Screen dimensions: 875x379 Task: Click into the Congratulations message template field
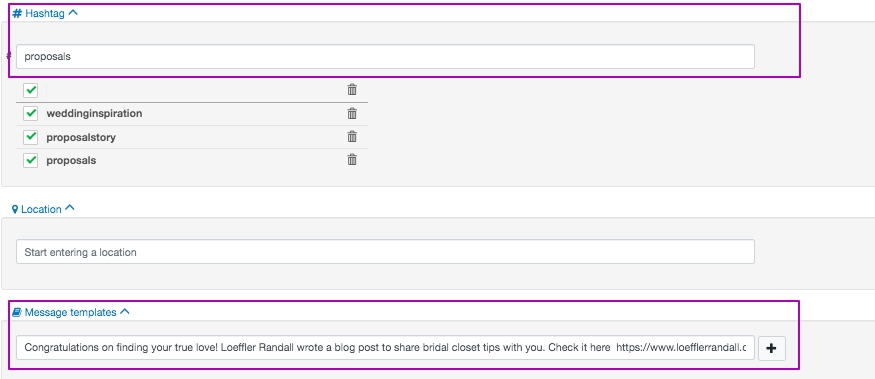click(x=385, y=348)
